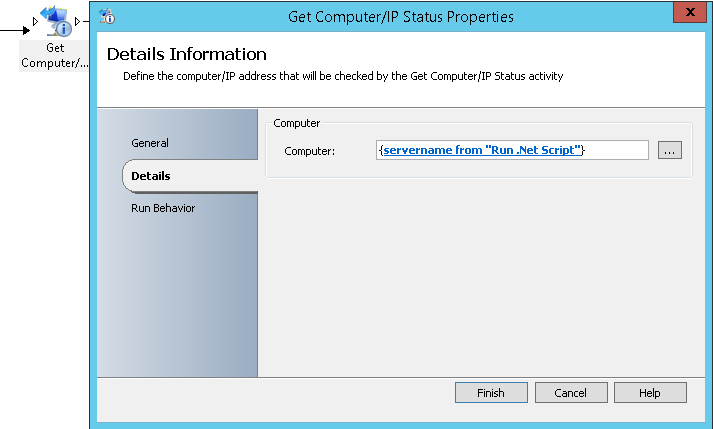Click the servername from "Run .Net Script" link
The height and width of the screenshot is (429, 713).
coord(482,150)
